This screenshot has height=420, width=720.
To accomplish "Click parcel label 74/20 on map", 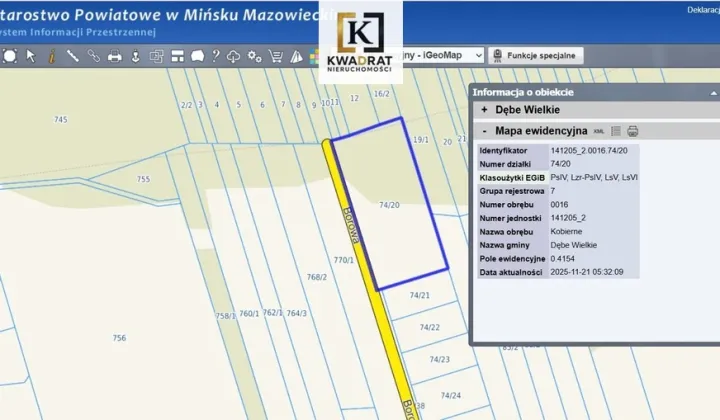I will click(389, 205).
